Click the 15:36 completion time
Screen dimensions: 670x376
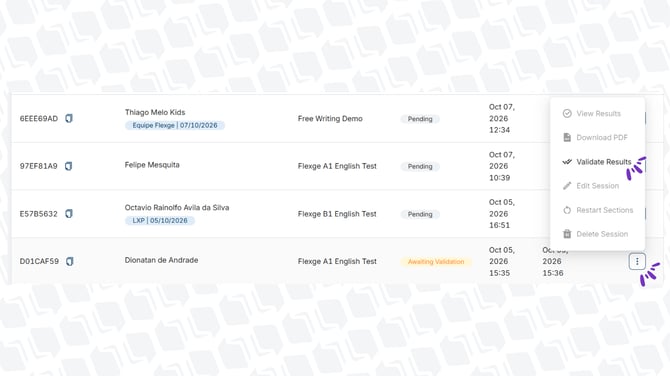553,273
